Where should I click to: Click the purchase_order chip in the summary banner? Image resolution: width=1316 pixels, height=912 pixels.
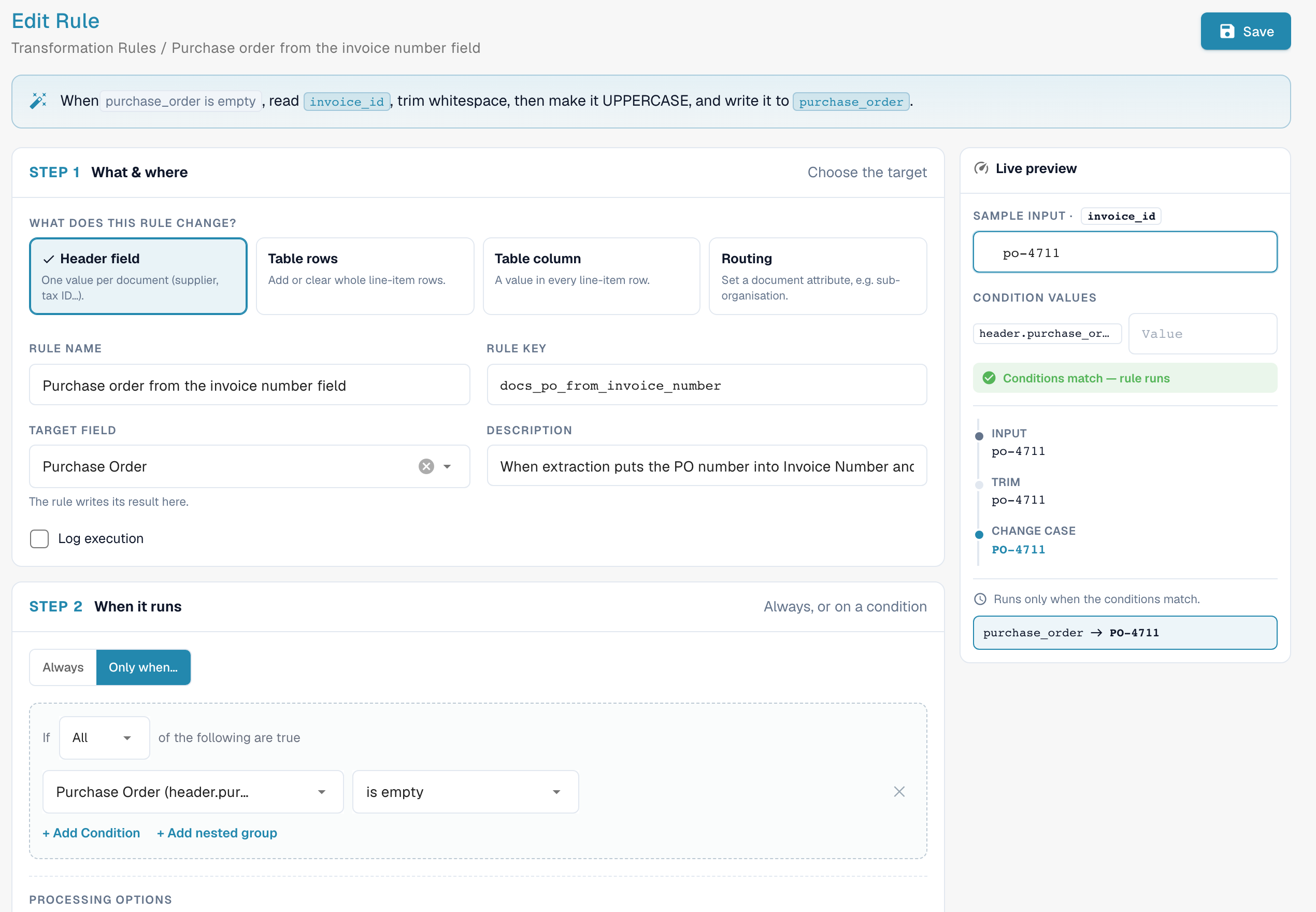[x=851, y=101]
